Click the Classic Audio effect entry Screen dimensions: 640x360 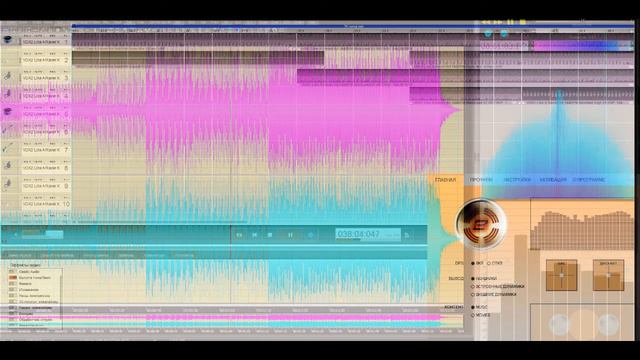29,271
